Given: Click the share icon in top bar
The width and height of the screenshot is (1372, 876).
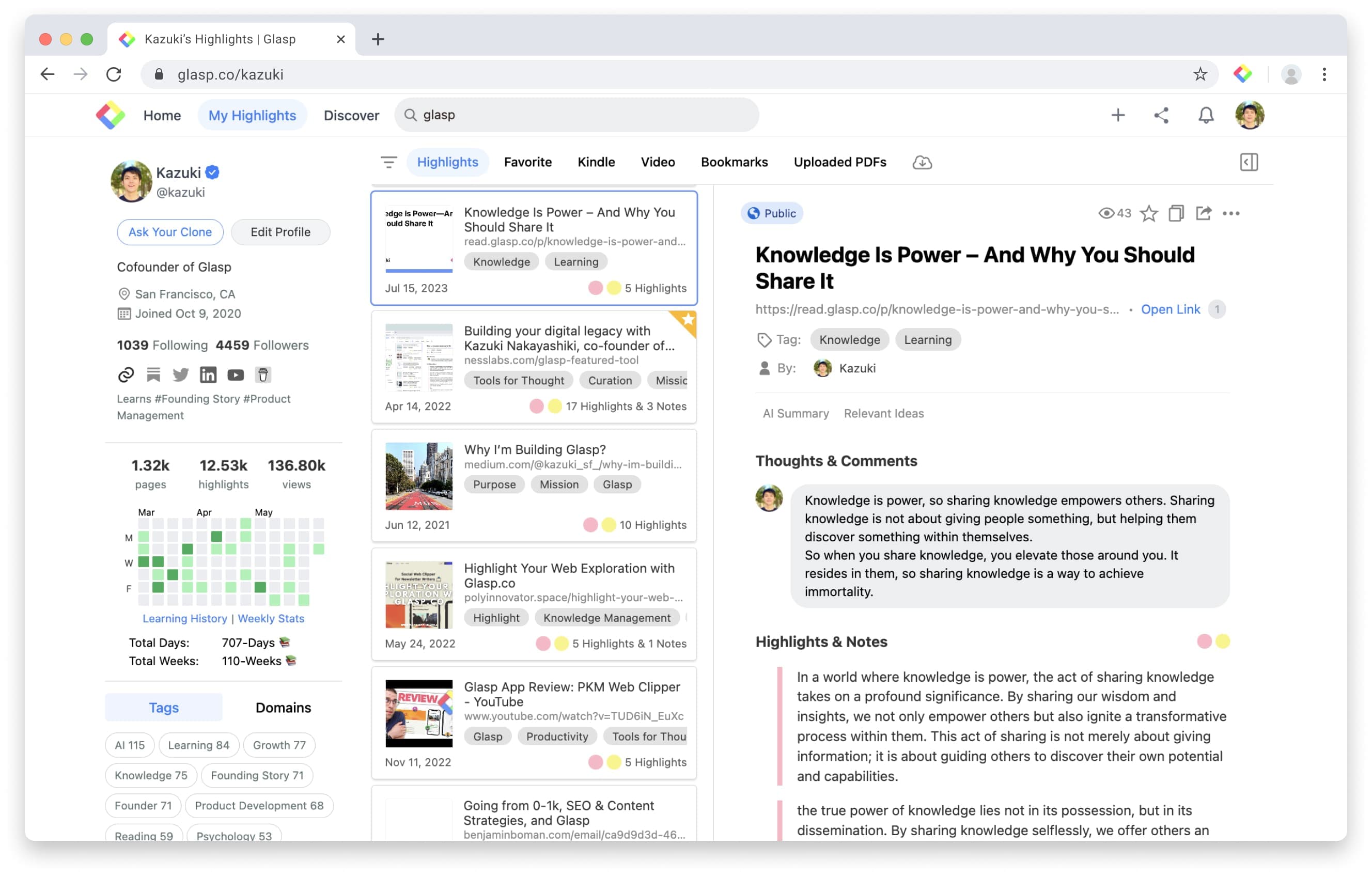Looking at the screenshot, I should [1161, 115].
